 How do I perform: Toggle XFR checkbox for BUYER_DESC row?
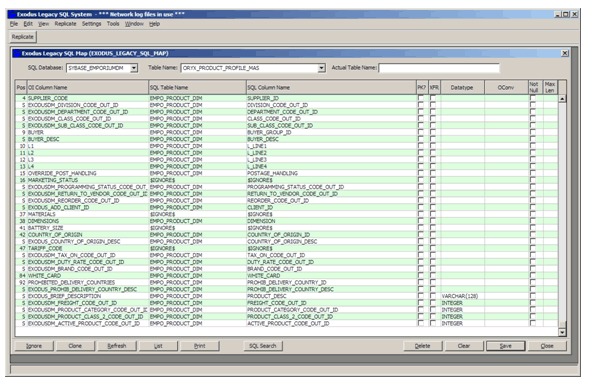pyautogui.click(x=433, y=139)
